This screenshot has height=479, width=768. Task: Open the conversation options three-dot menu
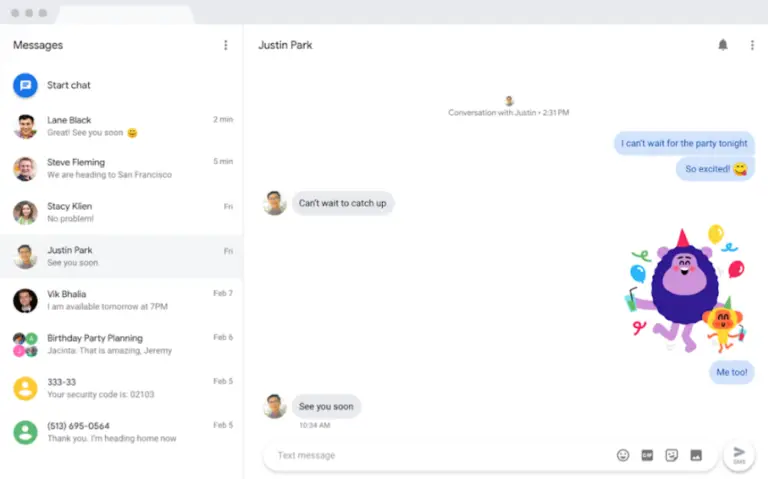click(x=752, y=45)
